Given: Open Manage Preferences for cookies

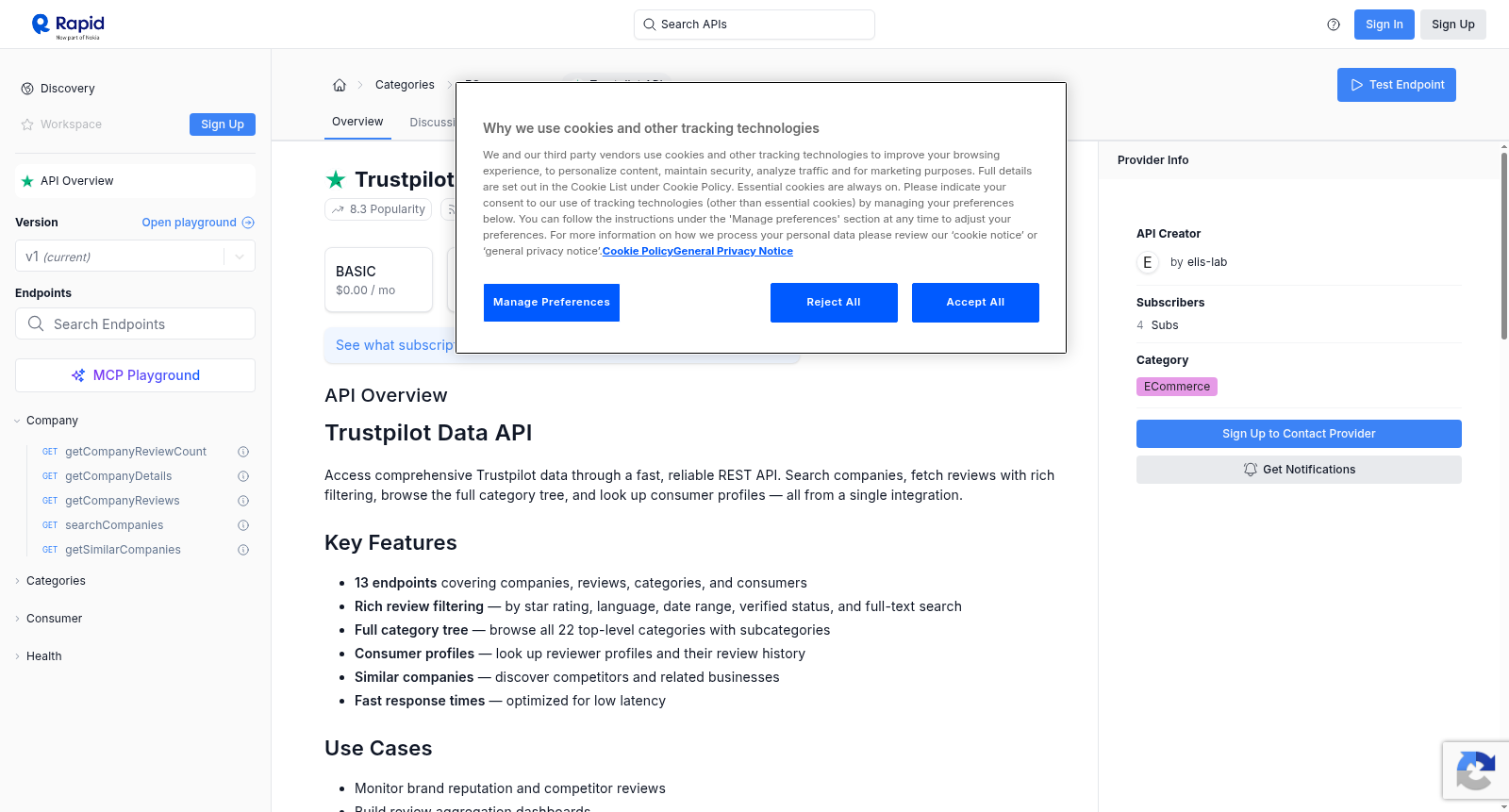Looking at the screenshot, I should click(552, 303).
